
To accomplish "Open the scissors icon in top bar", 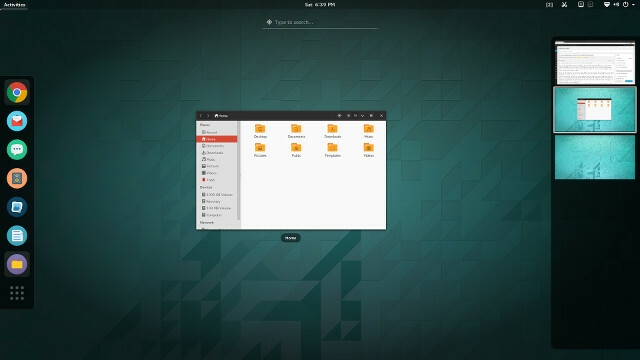I will coord(564,4).
